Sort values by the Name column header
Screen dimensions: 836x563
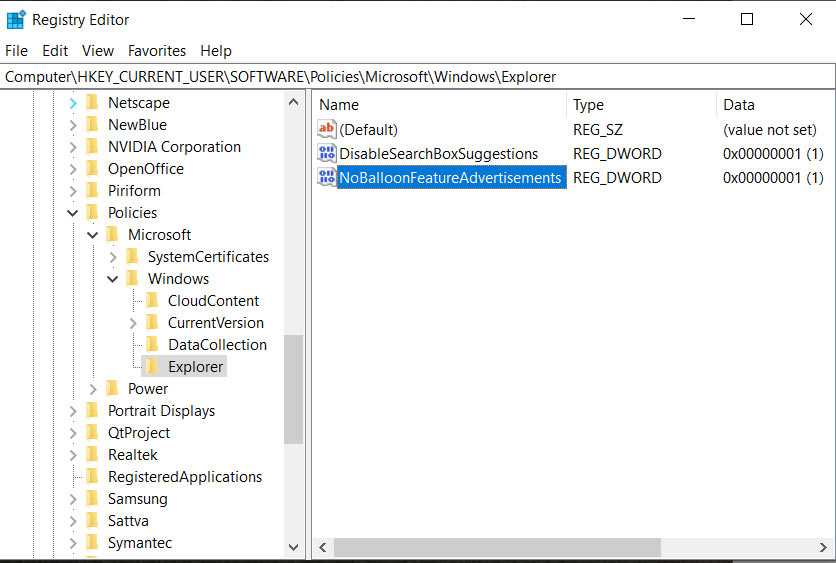coord(440,104)
